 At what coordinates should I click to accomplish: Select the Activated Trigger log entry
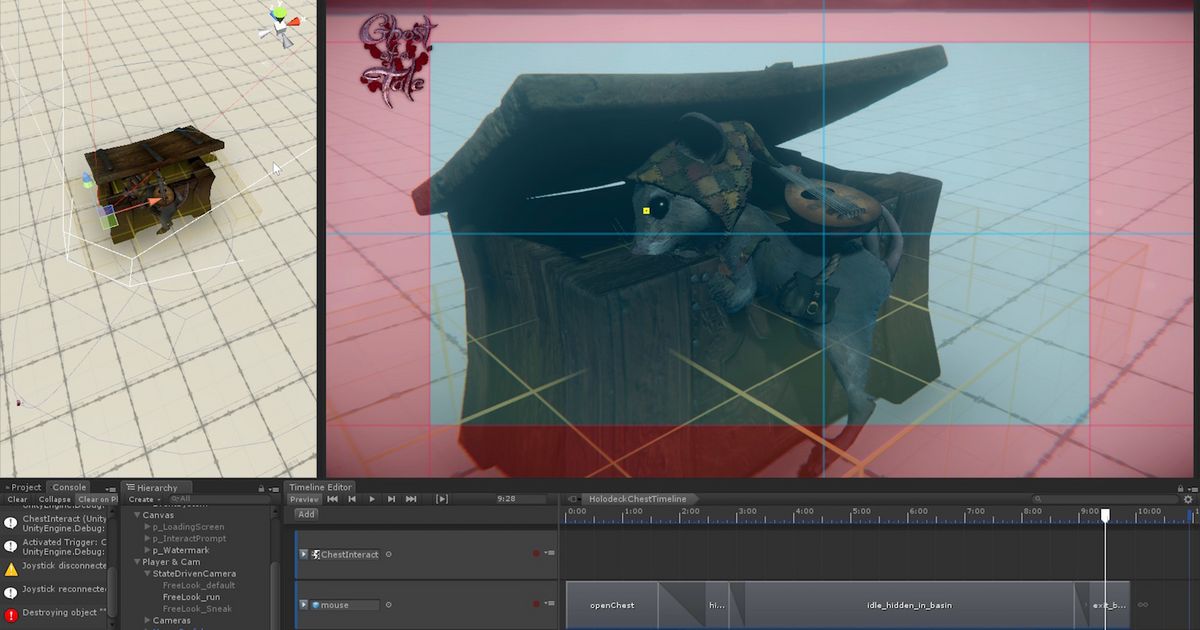pyautogui.click(x=55, y=547)
